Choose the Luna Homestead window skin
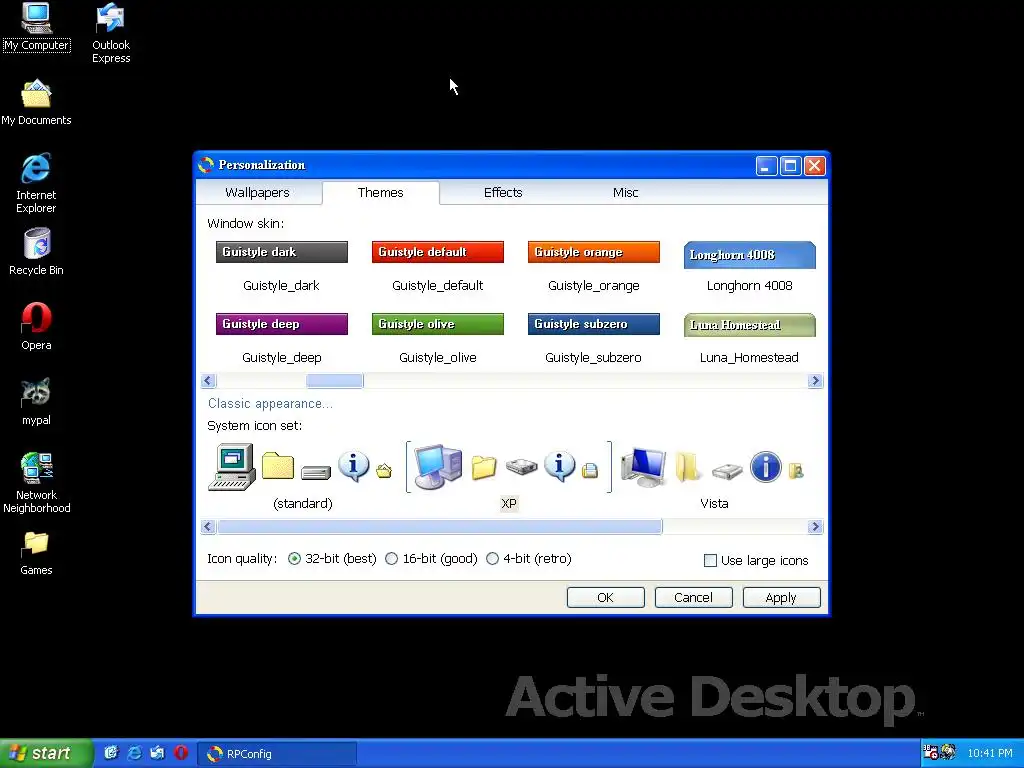1024x768 pixels. pos(750,338)
